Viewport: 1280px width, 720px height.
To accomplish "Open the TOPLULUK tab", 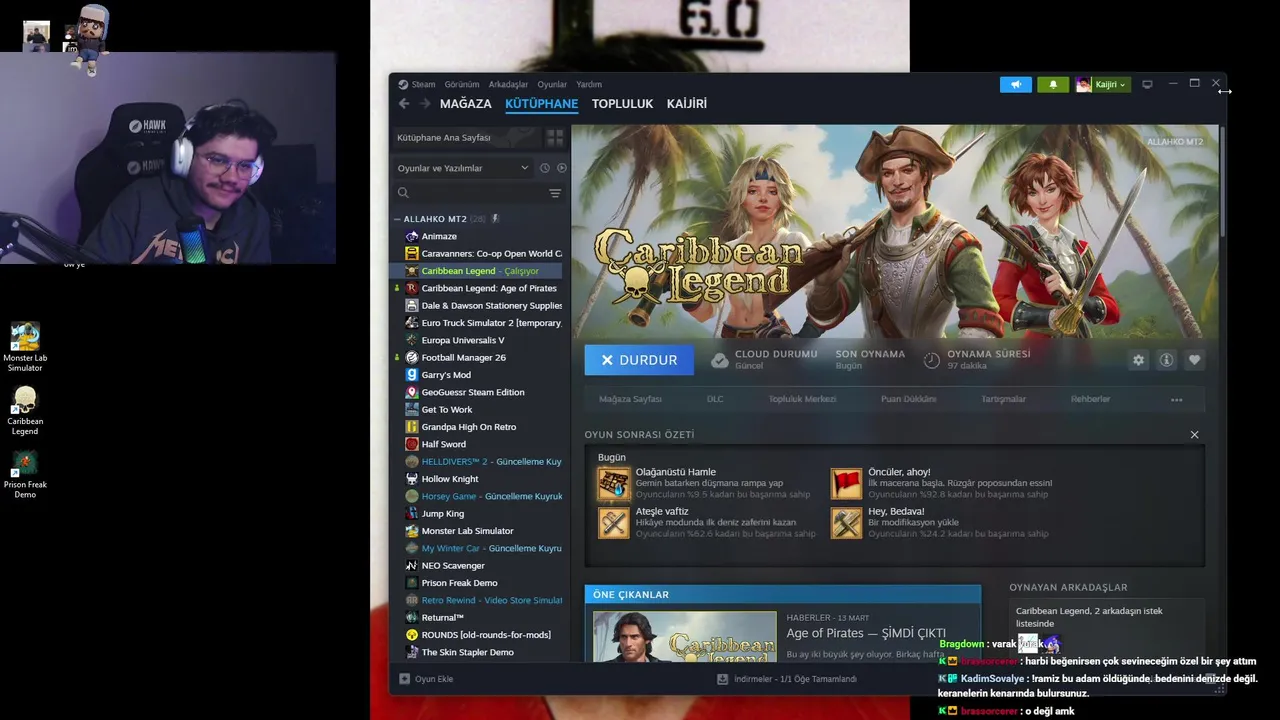I will click(622, 104).
